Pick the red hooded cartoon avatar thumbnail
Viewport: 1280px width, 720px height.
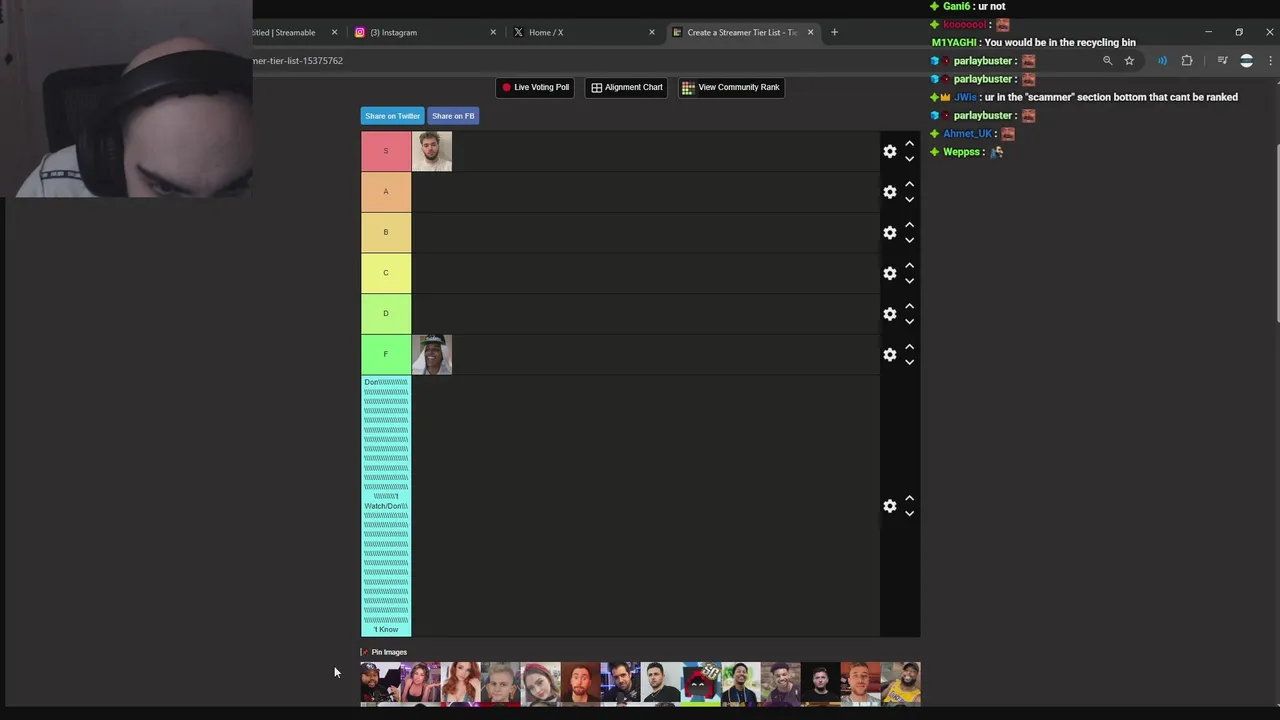coord(701,682)
